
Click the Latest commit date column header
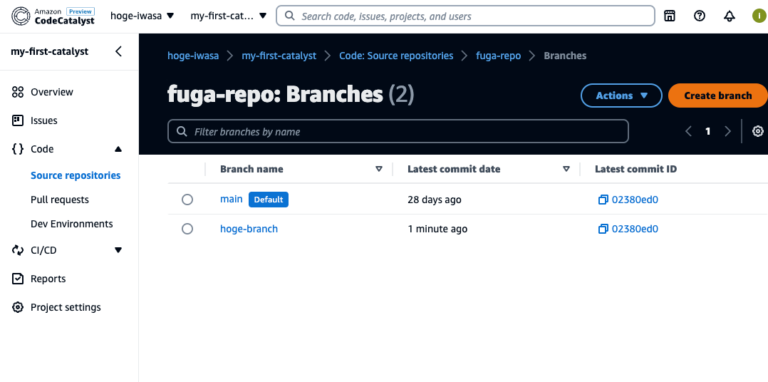pyautogui.click(x=454, y=169)
